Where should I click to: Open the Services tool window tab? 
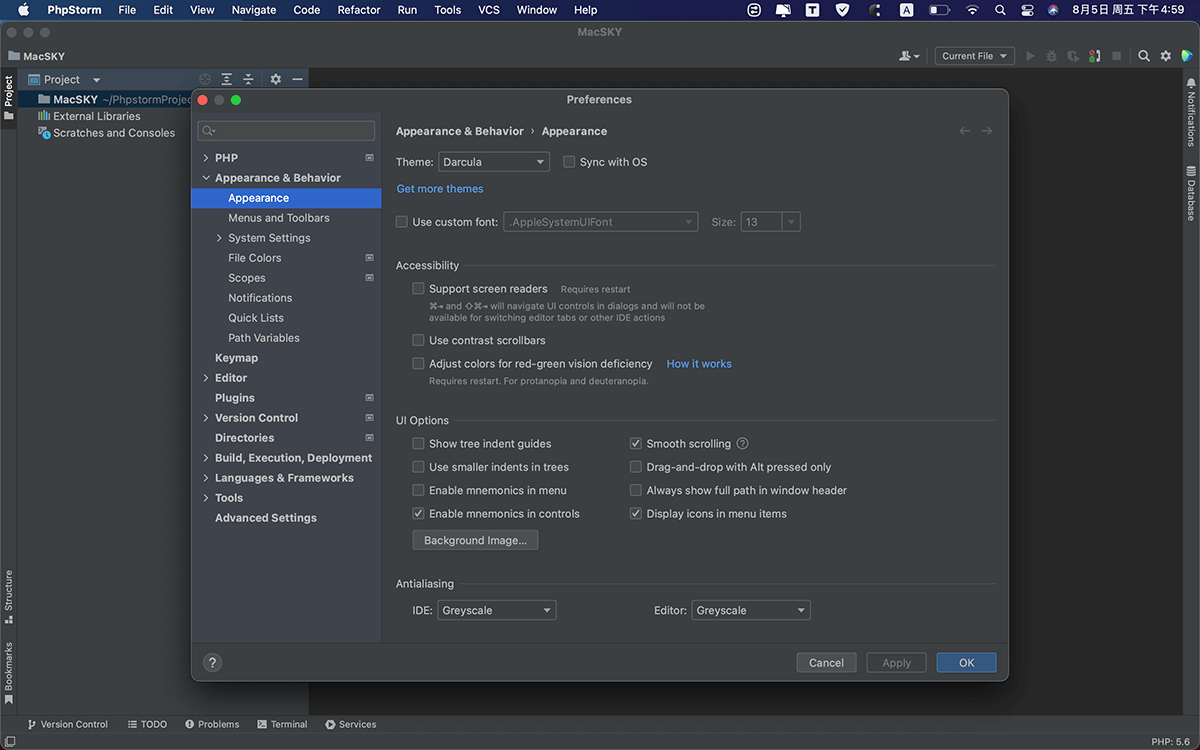(350, 724)
